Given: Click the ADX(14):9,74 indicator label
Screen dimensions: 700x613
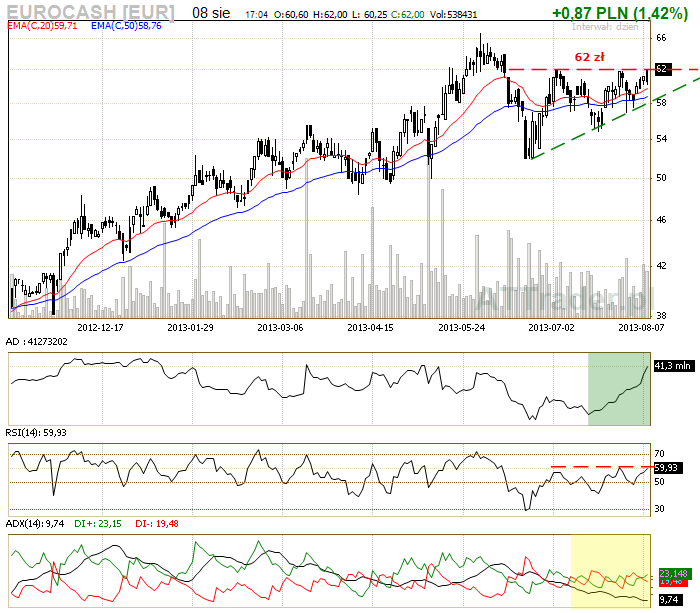Looking at the screenshot, I should click(35, 524).
